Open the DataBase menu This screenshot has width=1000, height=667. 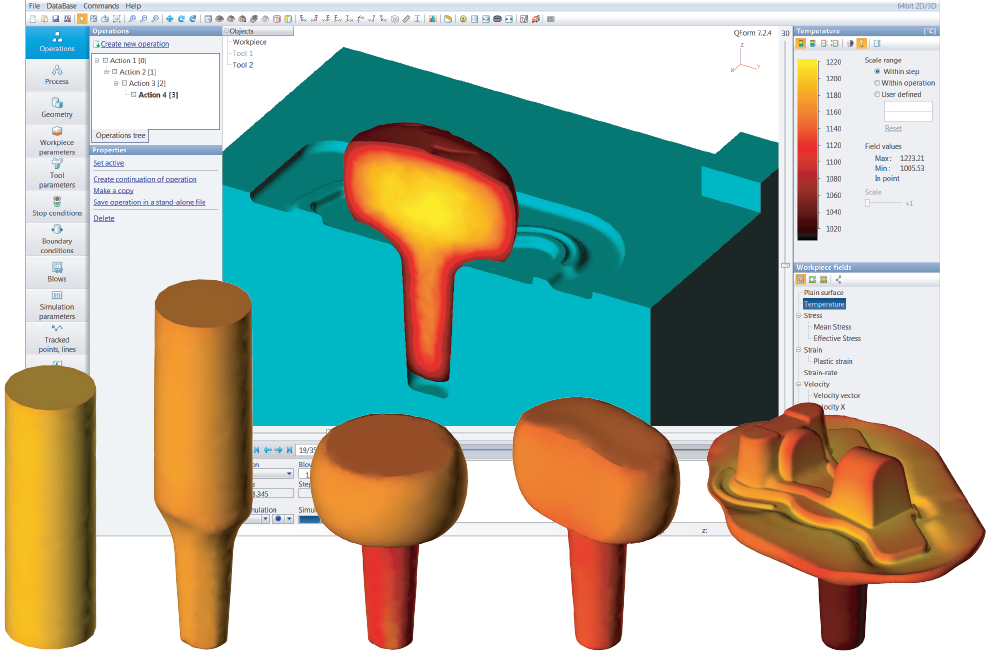[x=60, y=5]
